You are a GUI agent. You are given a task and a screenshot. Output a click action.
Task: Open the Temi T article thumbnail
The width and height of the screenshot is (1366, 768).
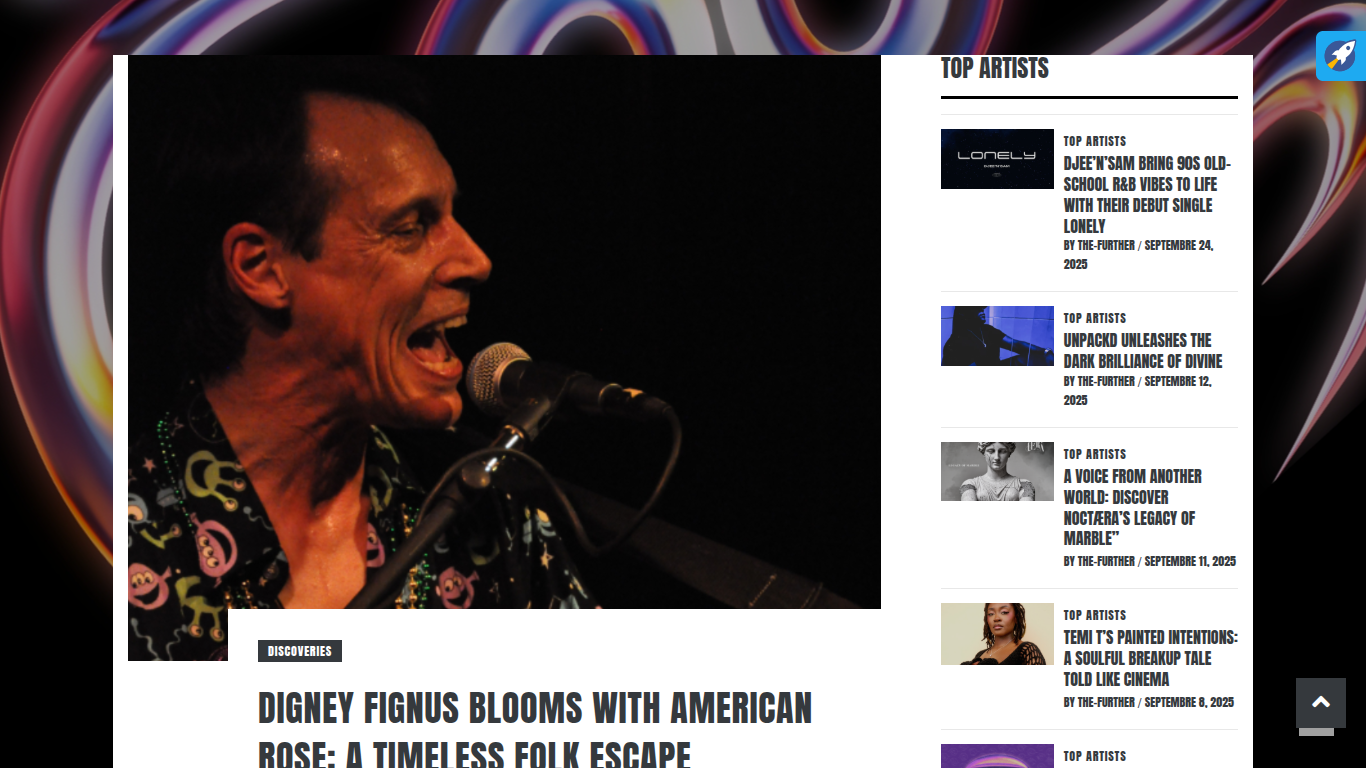(x=997, y=634)
